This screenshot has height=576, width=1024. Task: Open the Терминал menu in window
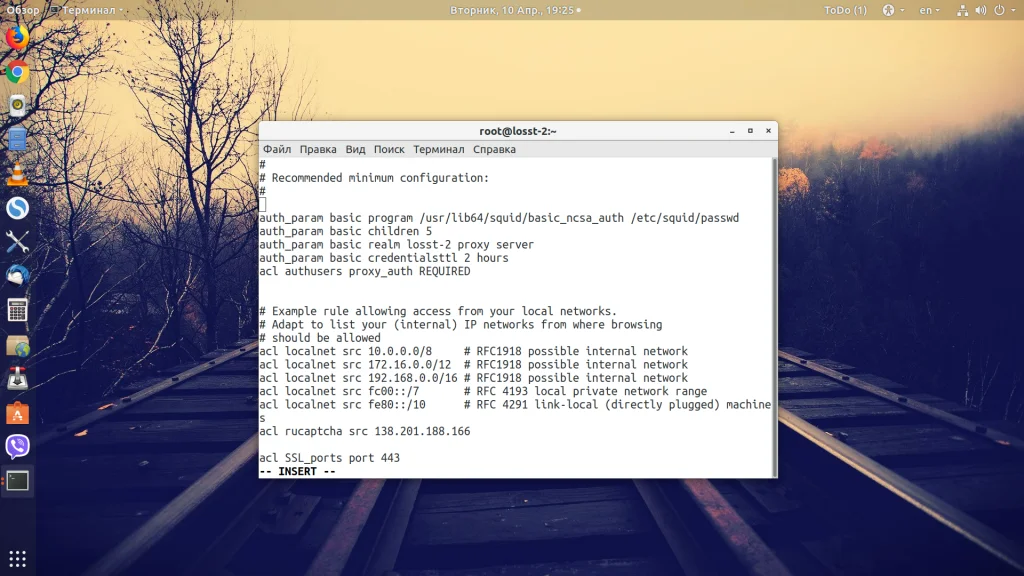pos(439,149)
